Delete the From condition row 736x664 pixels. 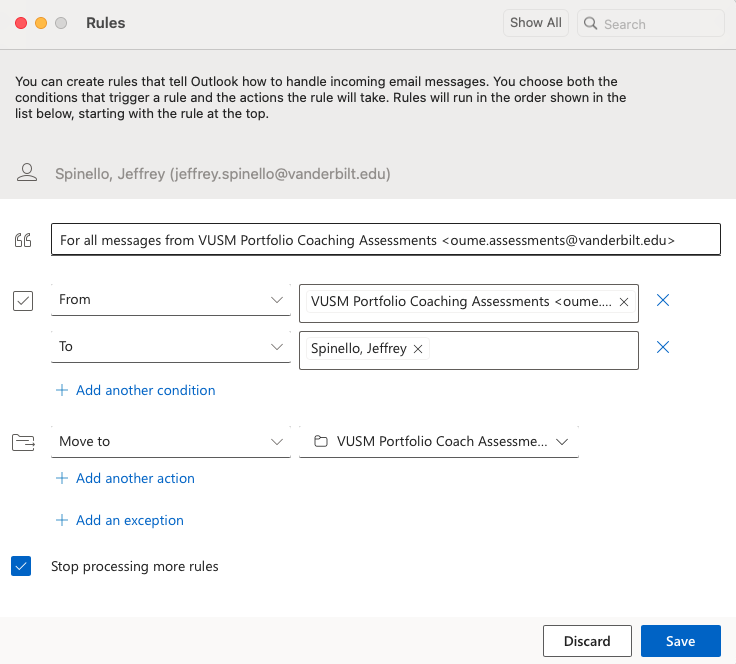point(663,300)
